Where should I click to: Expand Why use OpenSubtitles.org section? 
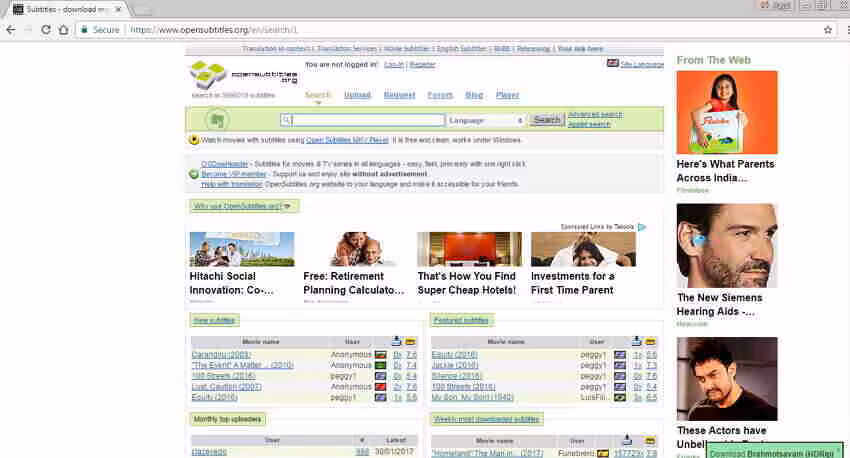tap(242, 206)
